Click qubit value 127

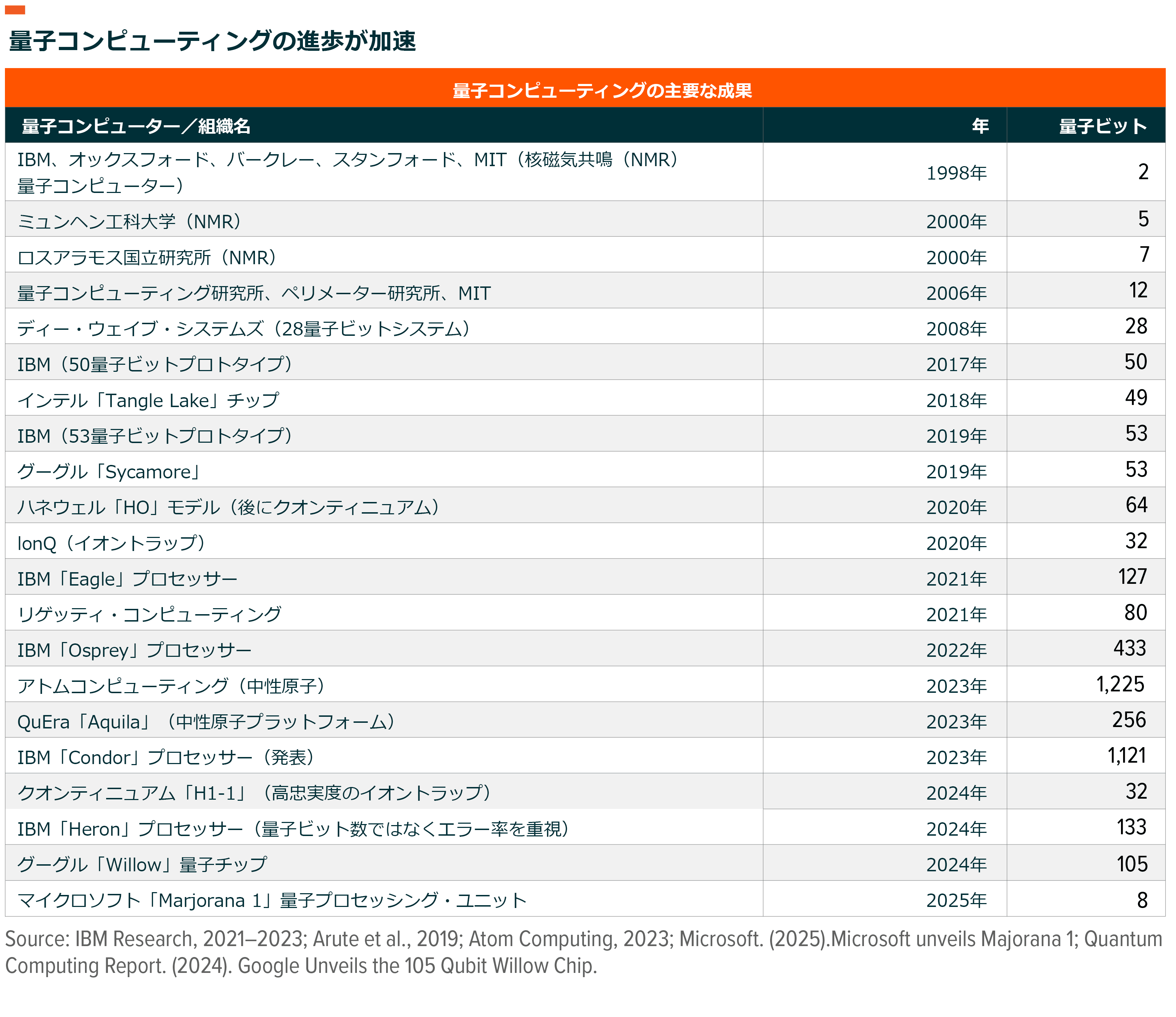(1133, 576)
